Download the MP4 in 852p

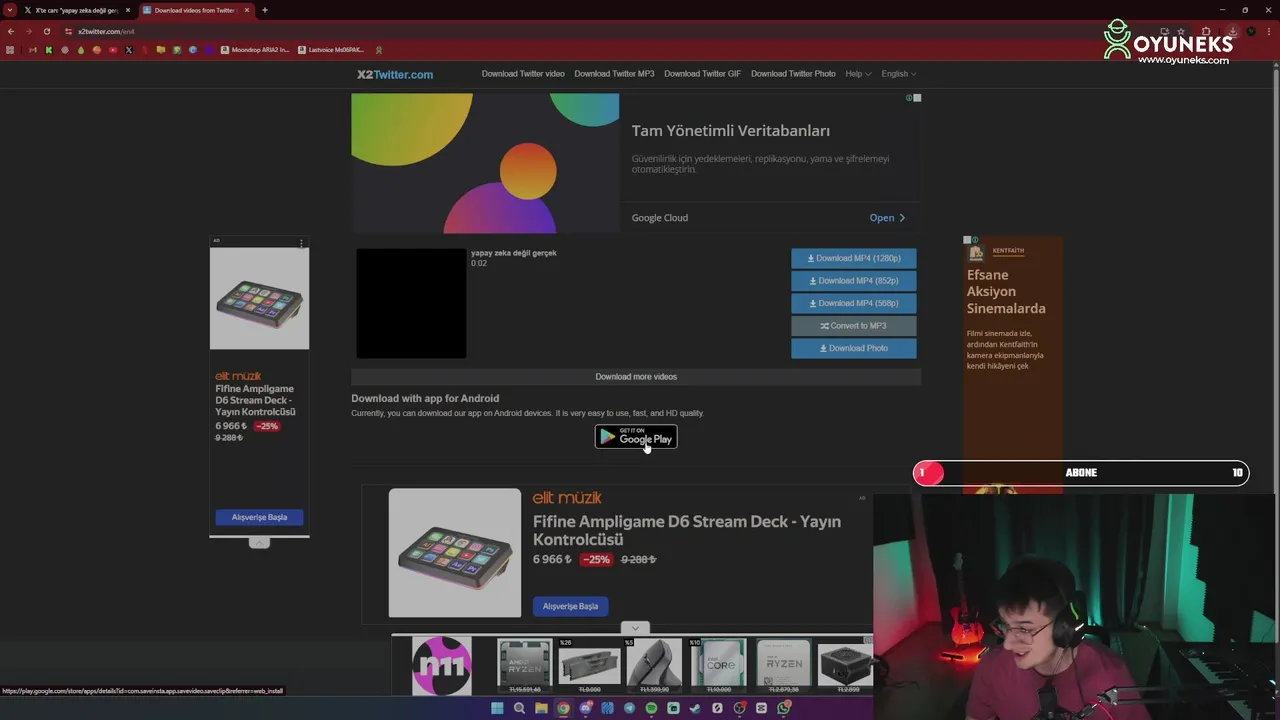(x=853, y=281)
